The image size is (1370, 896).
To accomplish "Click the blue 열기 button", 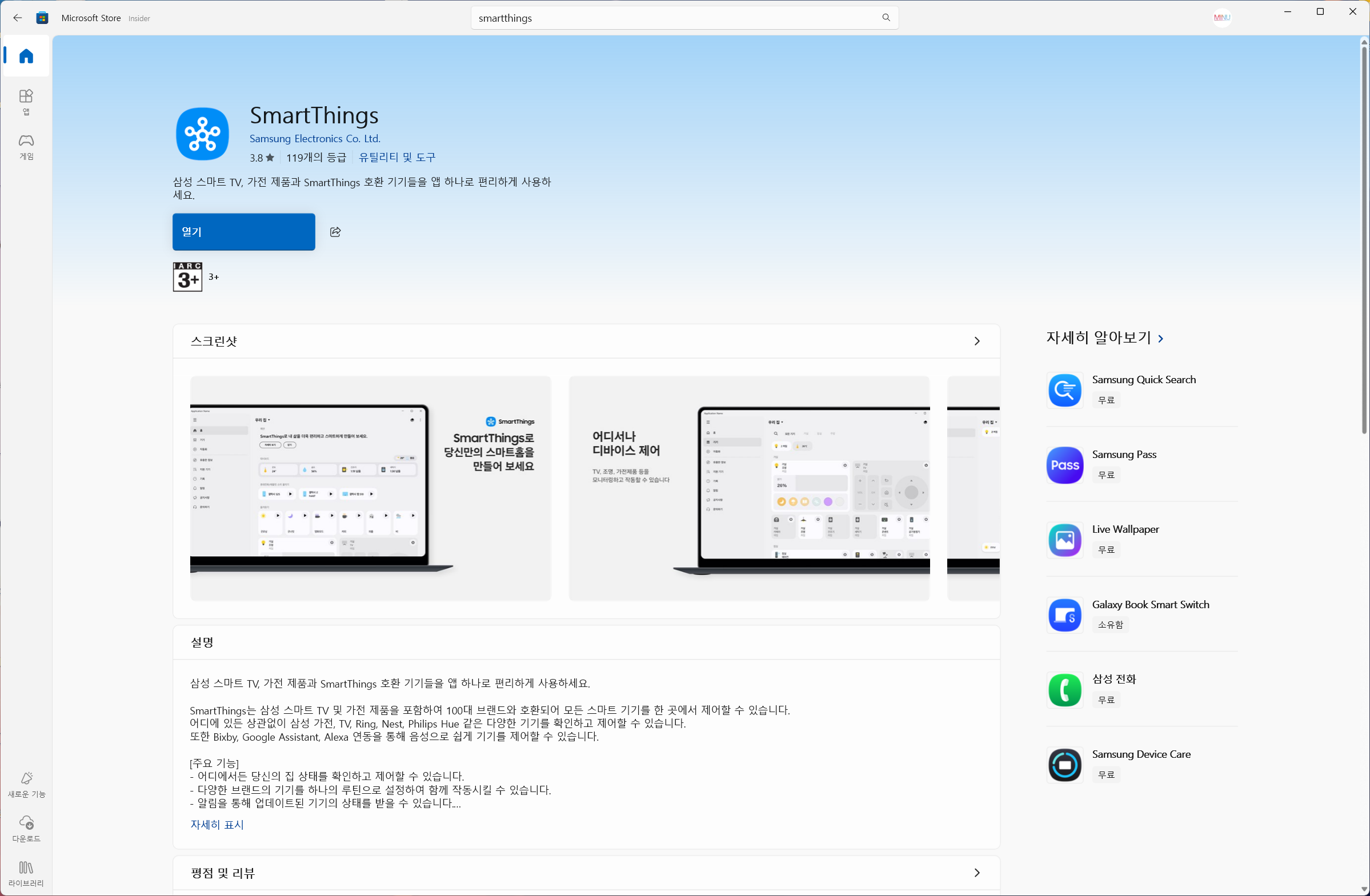I will point(243,232).
